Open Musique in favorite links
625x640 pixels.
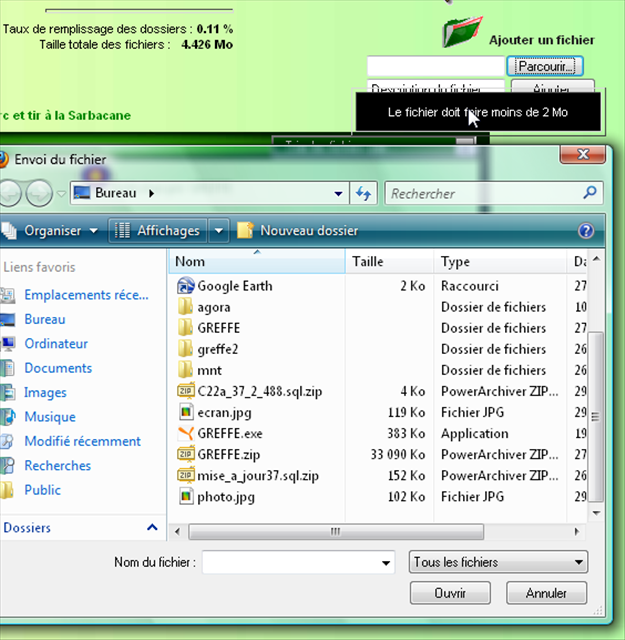click(49, 417)
